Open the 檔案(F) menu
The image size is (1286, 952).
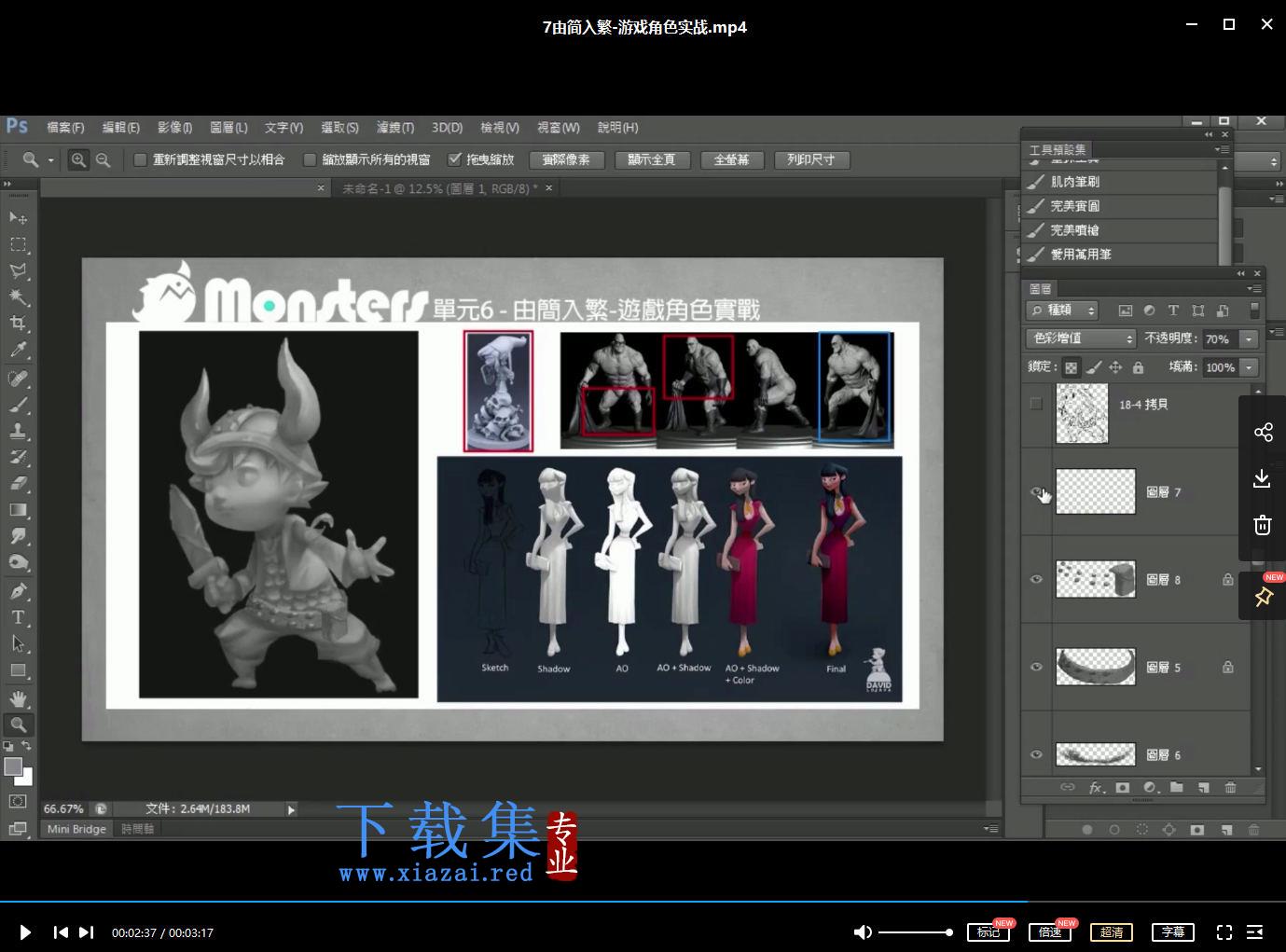click(x=65, y=128)
